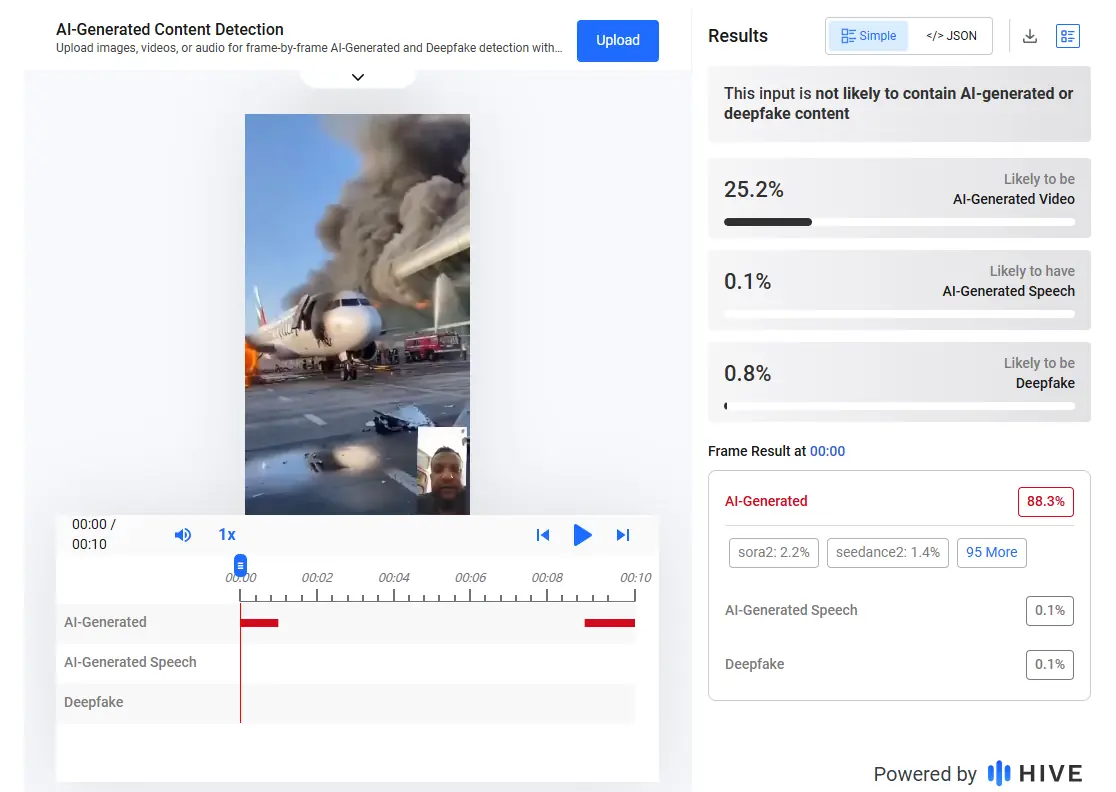Viewport: 1116px width, 792px height.
Task: Download the detection results
Action: pos(1030,37)
